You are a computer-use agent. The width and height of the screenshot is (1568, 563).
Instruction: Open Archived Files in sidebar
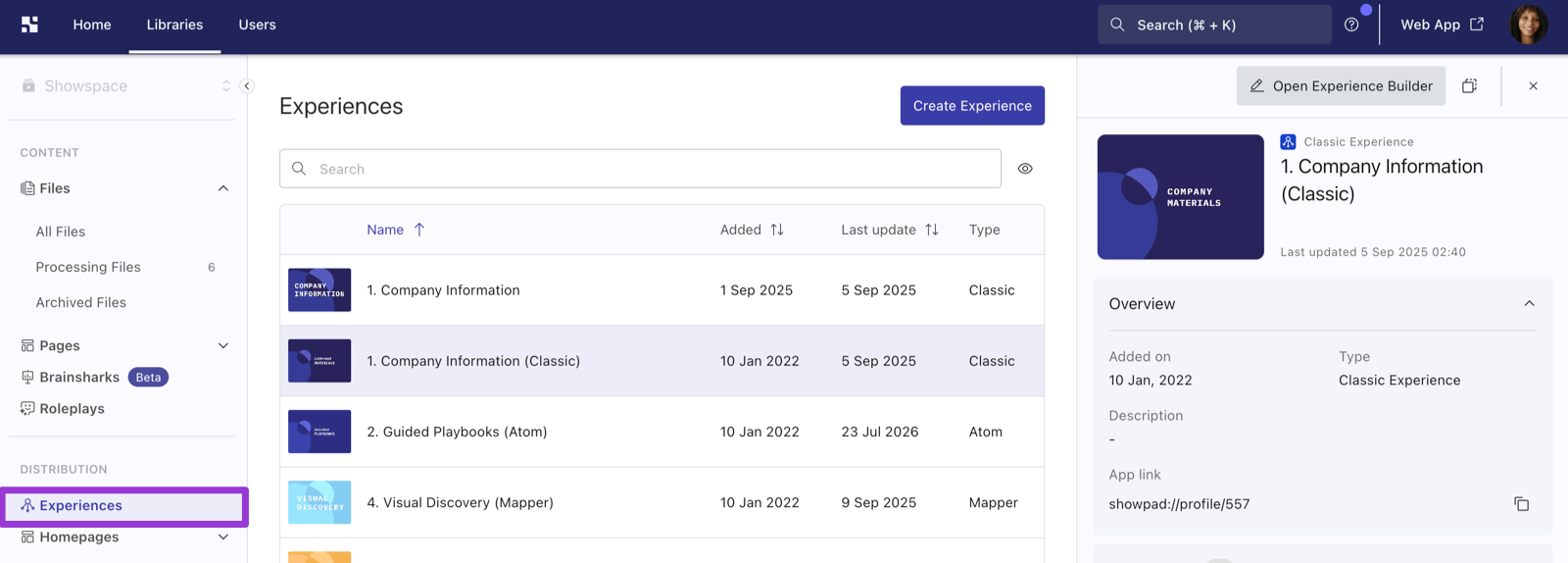click(81, 302)
